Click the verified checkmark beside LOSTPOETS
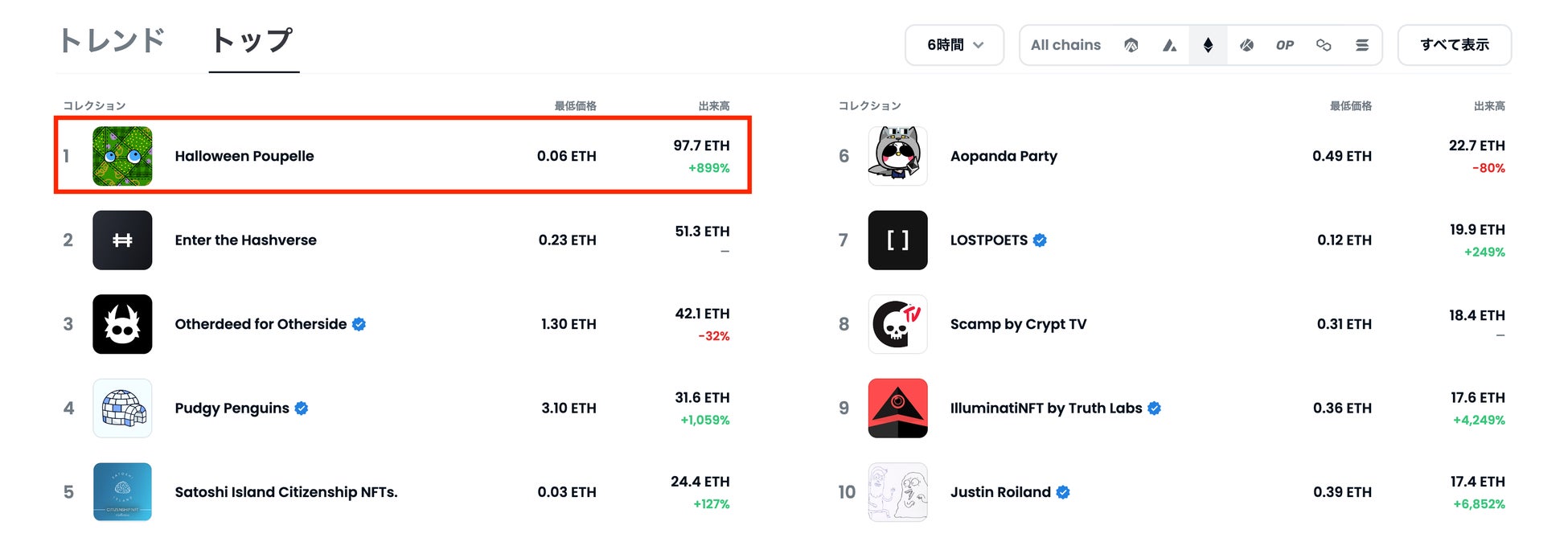This screenshot has height=550, width=1568. point(1040,240)
